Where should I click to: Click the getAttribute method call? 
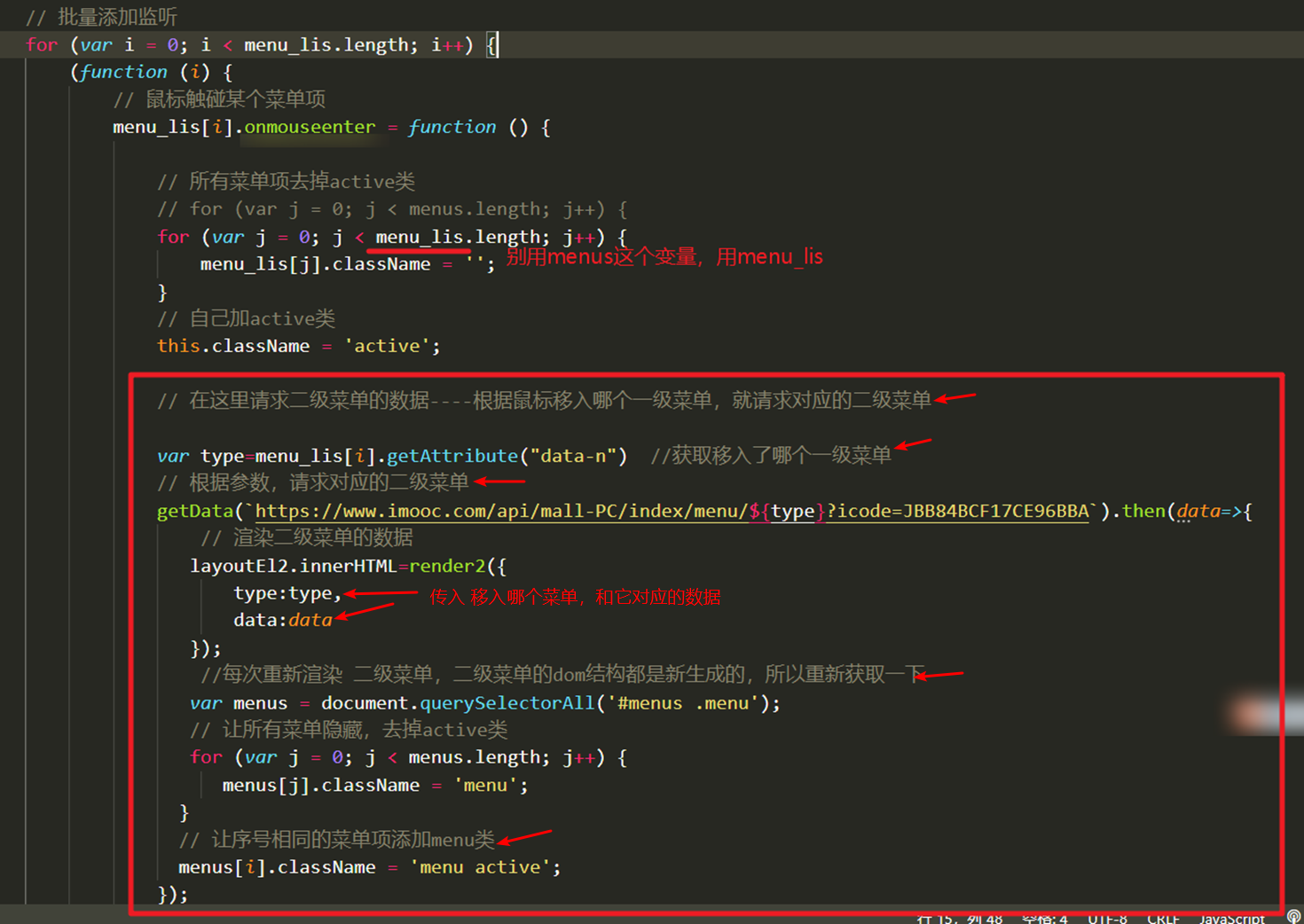452,456
